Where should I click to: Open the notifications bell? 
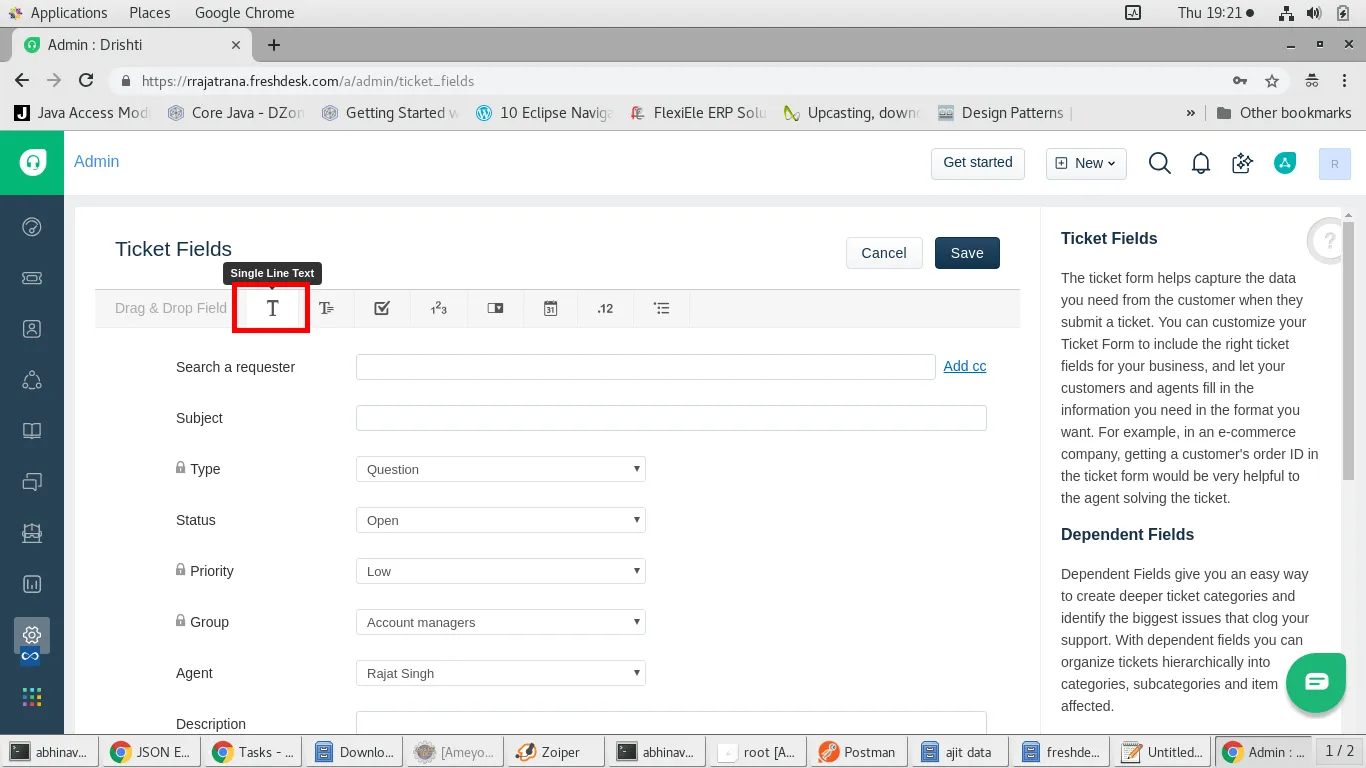(x=1201, y=163)
